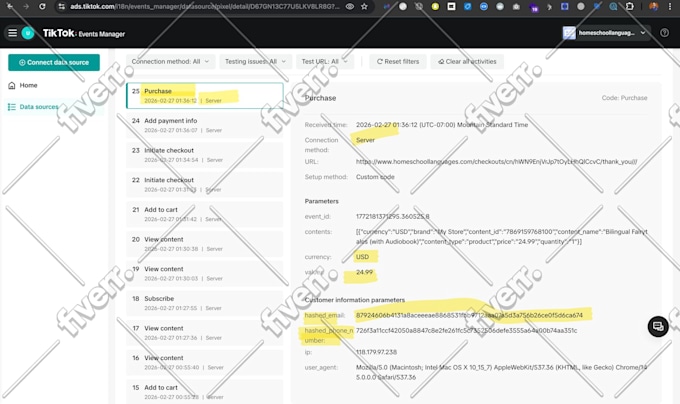Click the user_agent Mozilla/5.0 string
680x404 pixels.
(x=501, y=372)
